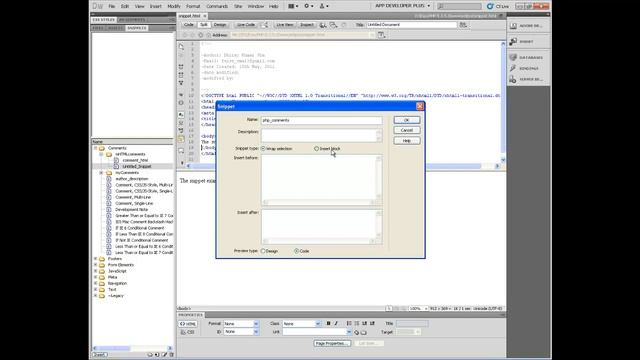This screenshot has height=360, width=640.
Task: Enable Live View mode
Action: [x=284, y=25]
